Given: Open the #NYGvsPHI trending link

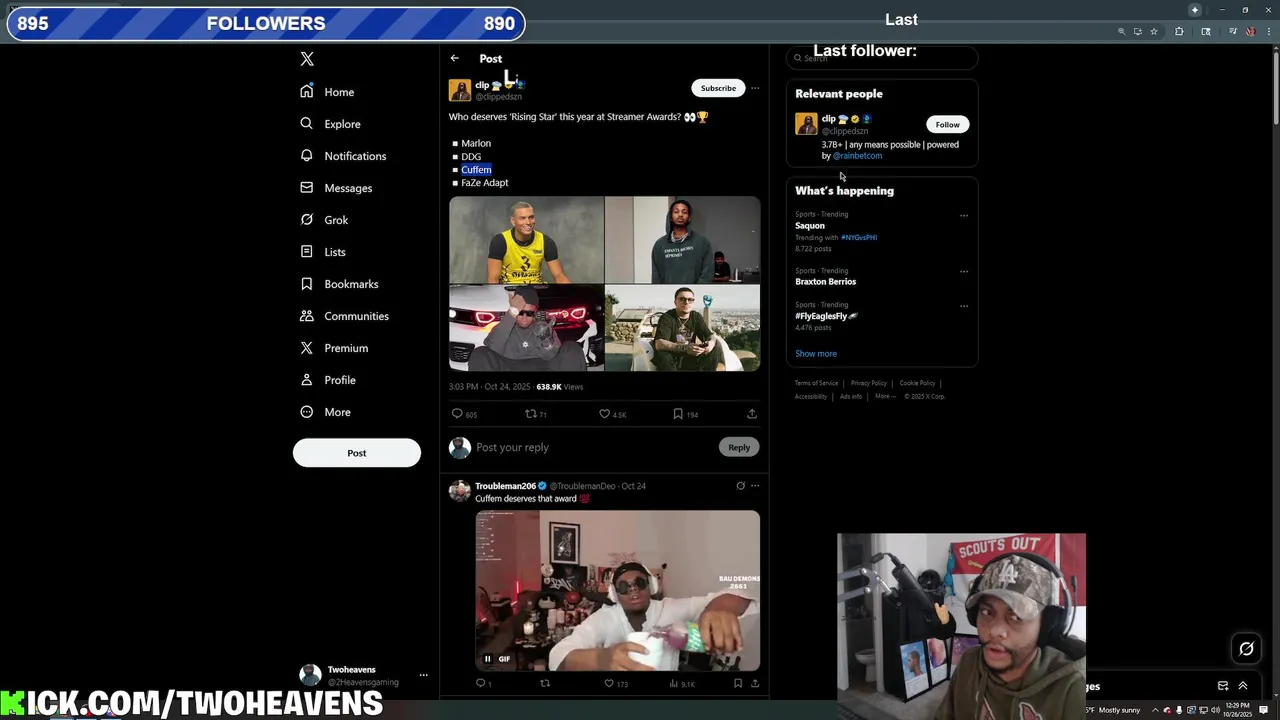Looking at the screenshot, I should [859, 238].
